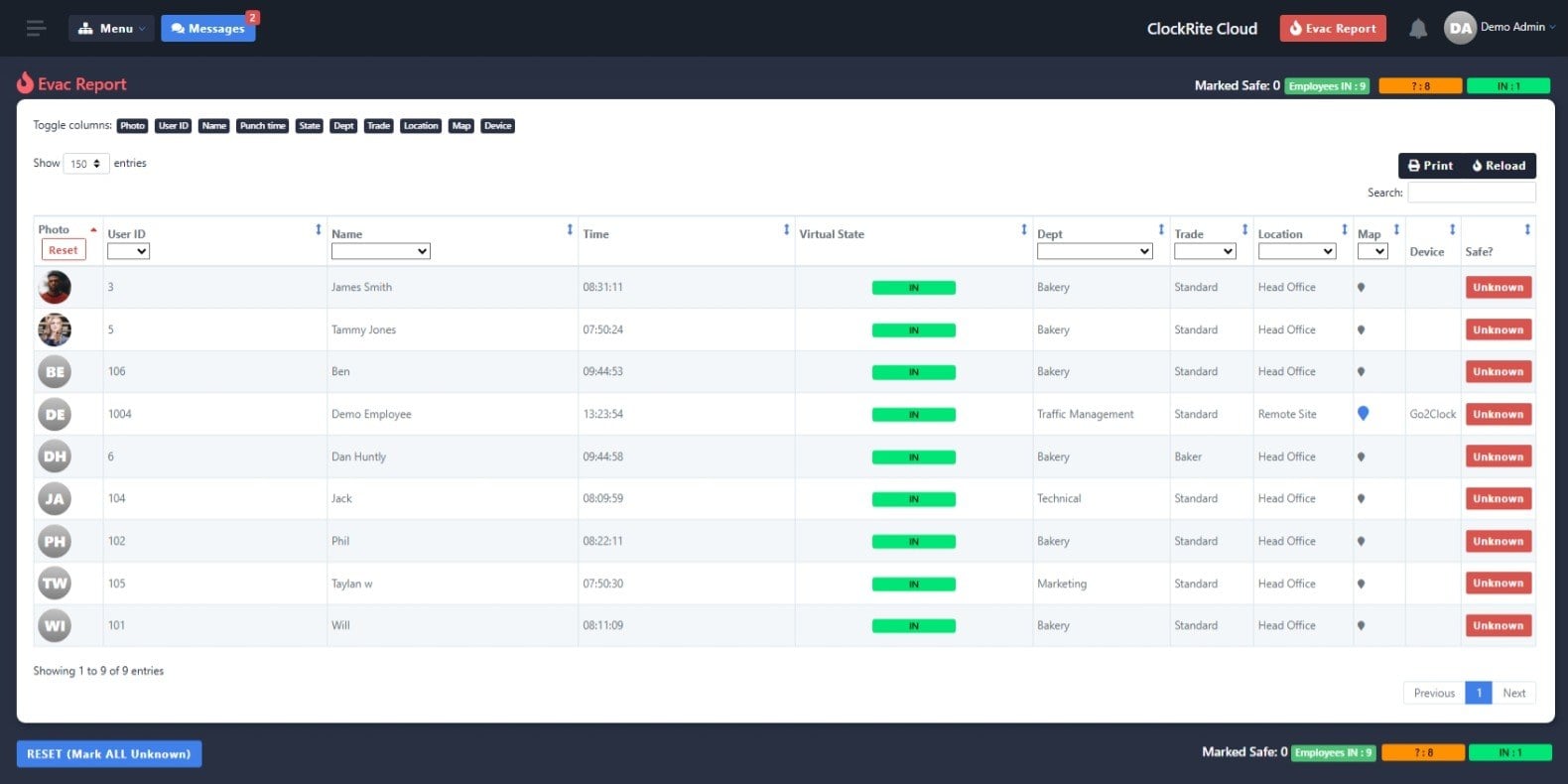Sort by the Virtual State column arrows
Image resolution: width=1568 pixels, height=784 pixels.
point(1023,230)
